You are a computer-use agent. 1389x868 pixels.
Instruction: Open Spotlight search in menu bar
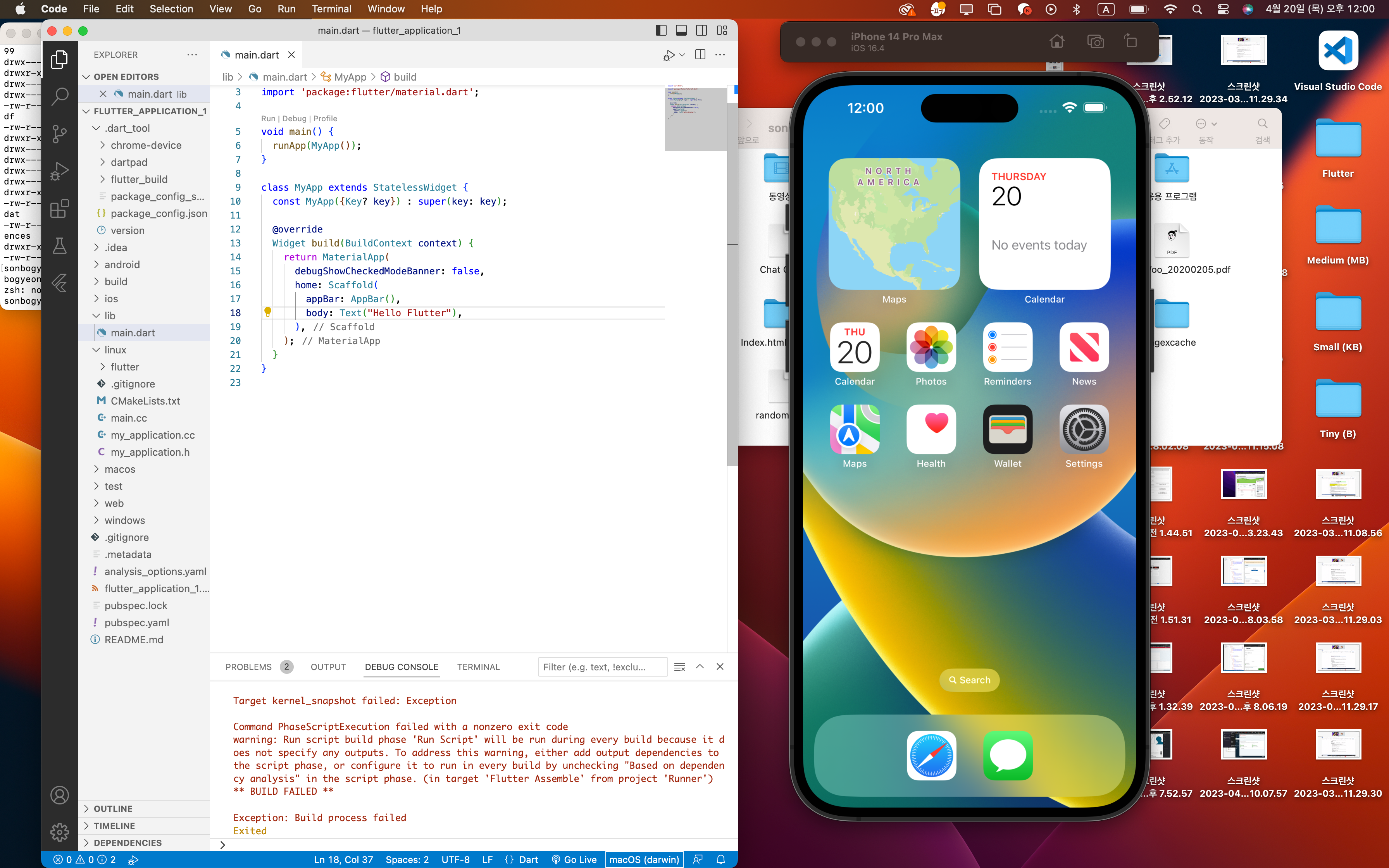(1197, 9)
